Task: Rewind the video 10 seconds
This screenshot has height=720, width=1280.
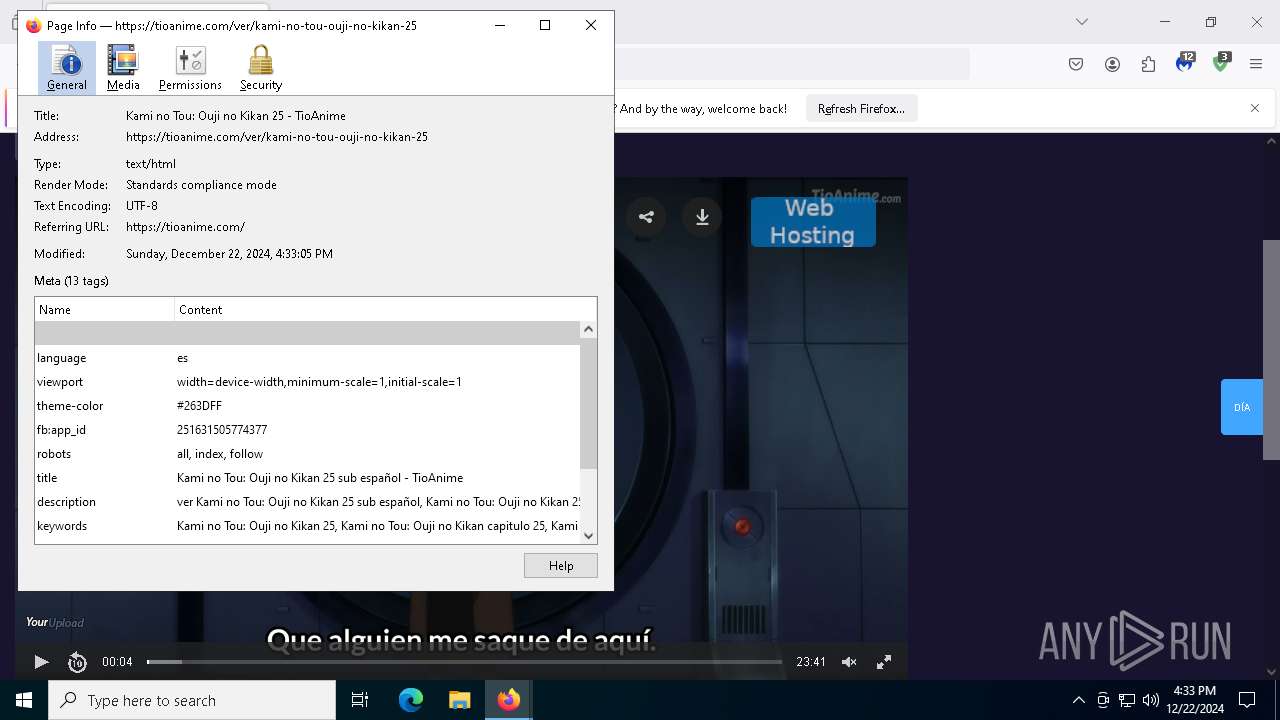Action: (77, 662)
